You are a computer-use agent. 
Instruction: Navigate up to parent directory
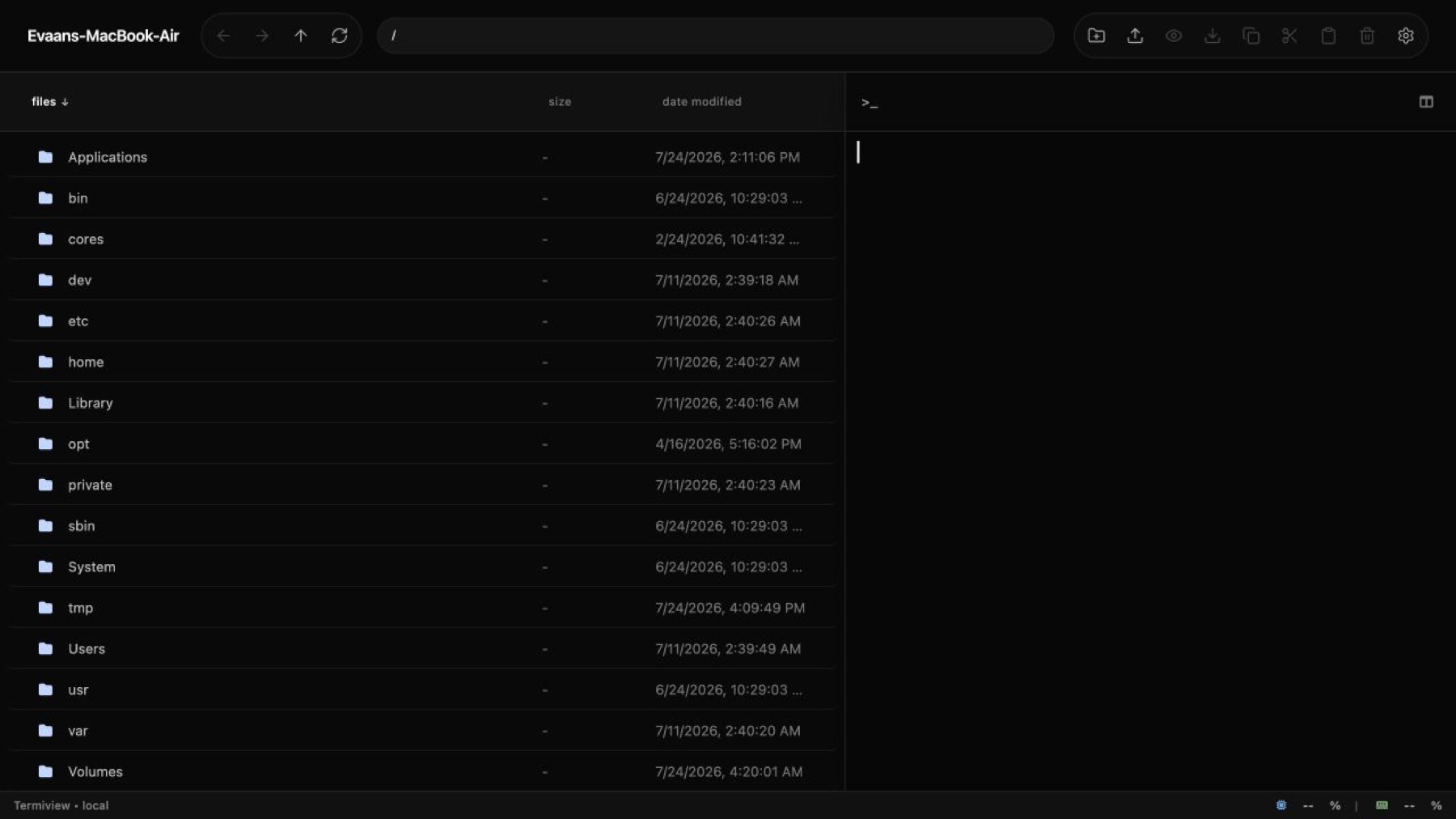click(x=301, y=36)
